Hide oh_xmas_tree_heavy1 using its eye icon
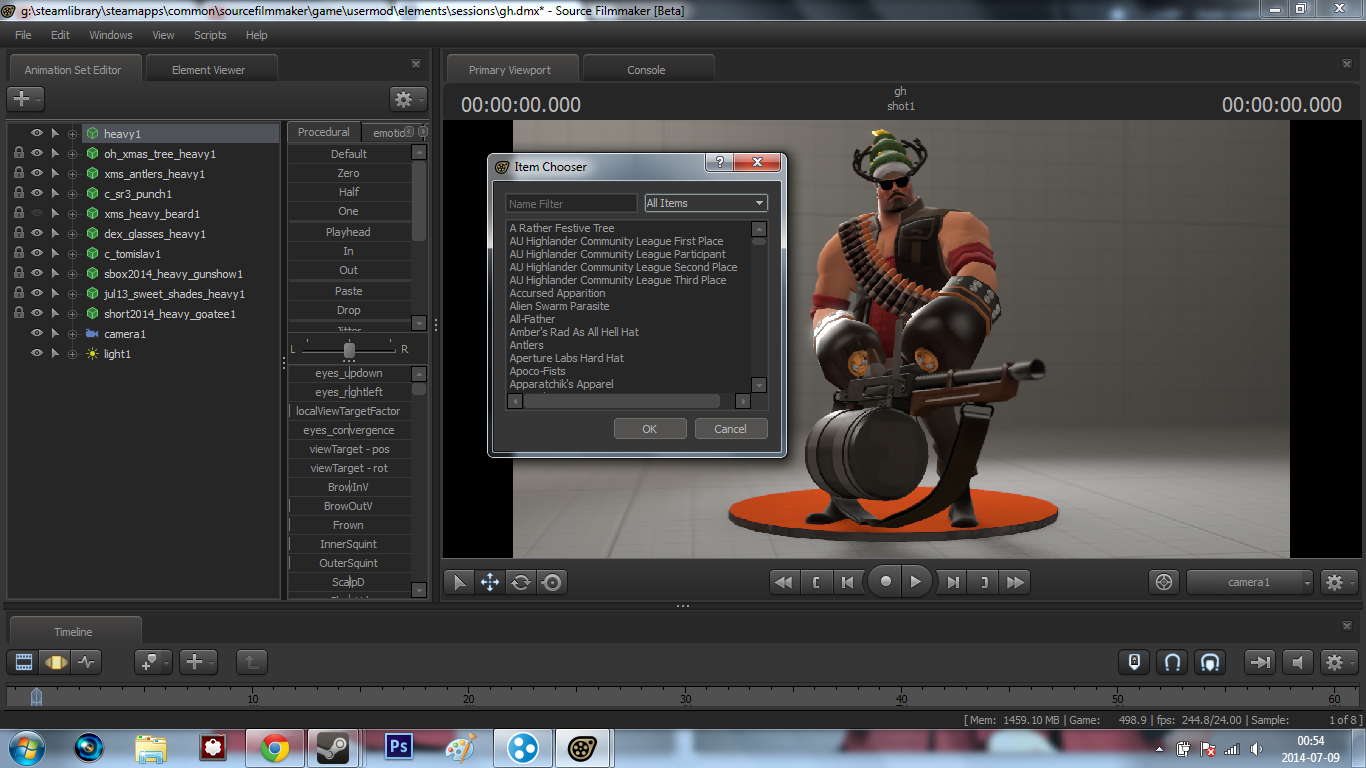Viewport: 1366px width, 768px height. 37,154
